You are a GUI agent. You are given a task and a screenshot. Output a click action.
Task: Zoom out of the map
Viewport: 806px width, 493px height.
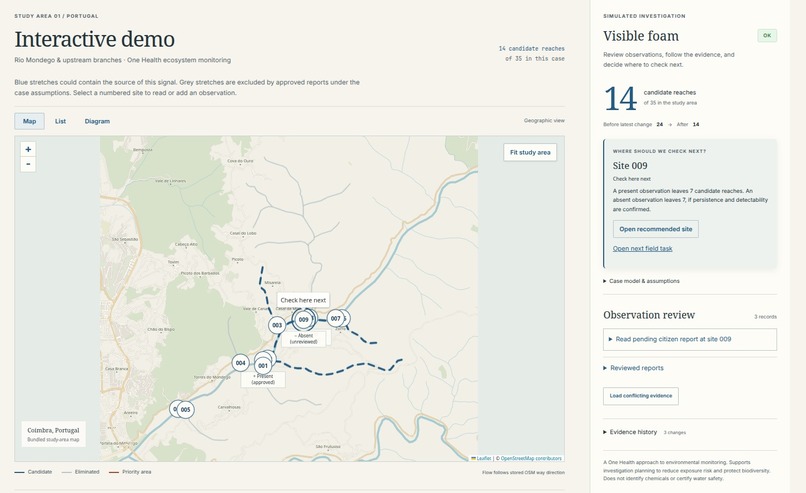28,164
